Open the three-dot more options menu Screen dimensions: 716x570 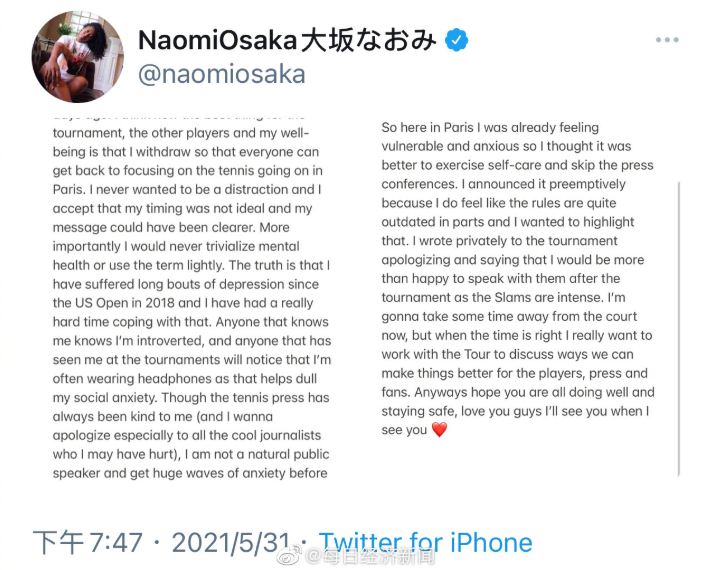point(667,40)
